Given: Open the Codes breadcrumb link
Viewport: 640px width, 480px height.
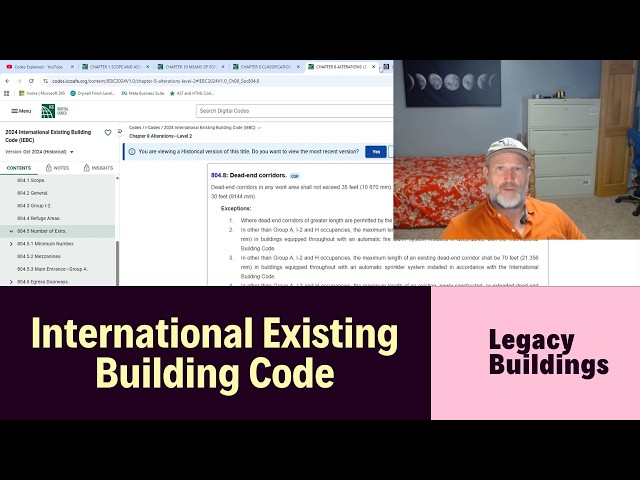Looking at the screenshot, I should pos(135,128).
